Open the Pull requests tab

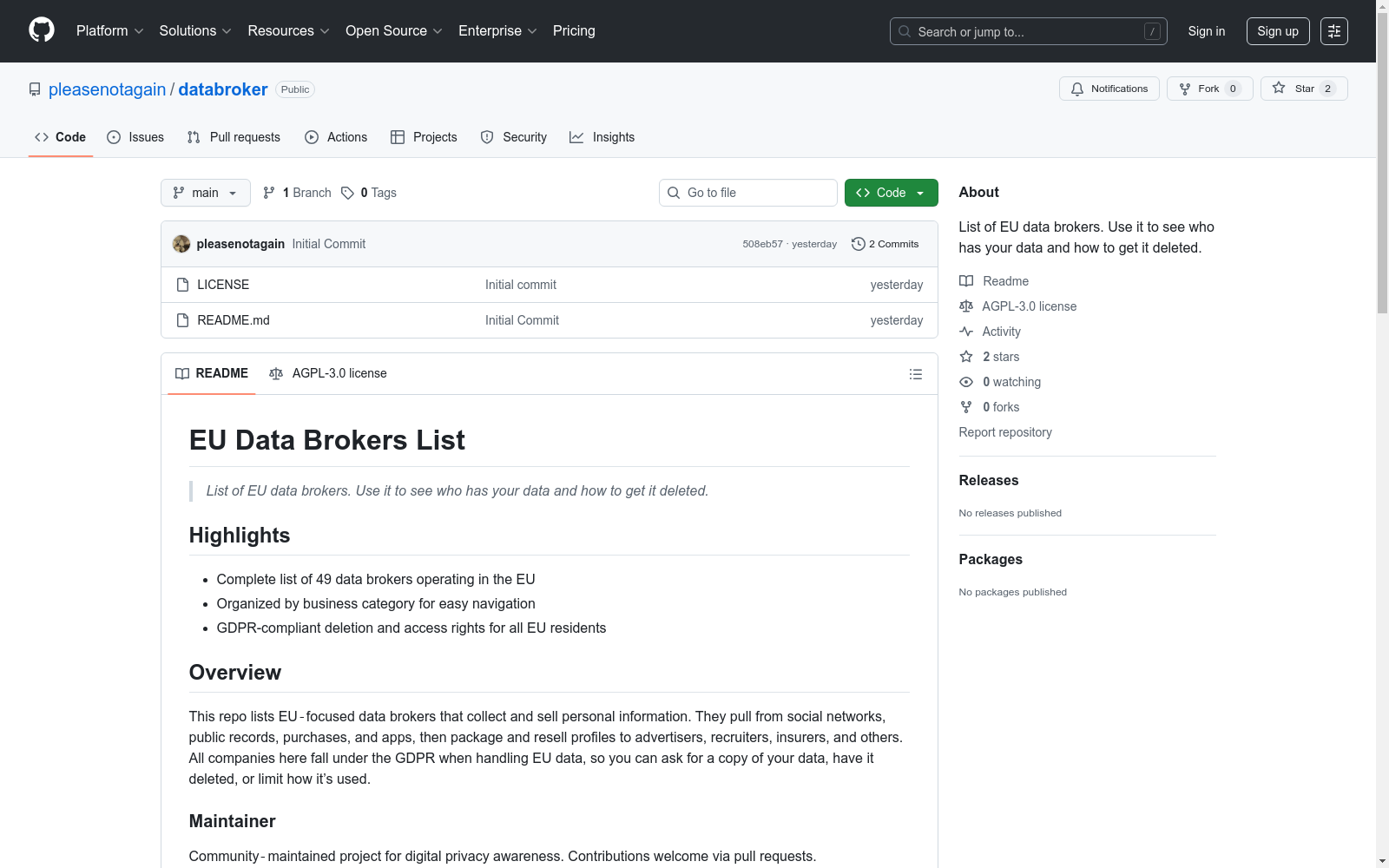(234, 137)
